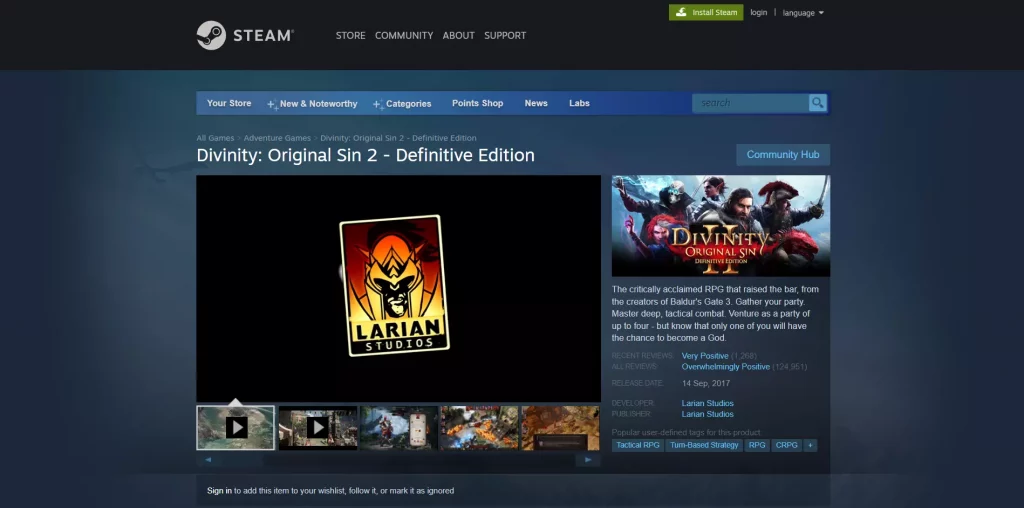Open the SUPPORT menu

[x=505, y=35]
